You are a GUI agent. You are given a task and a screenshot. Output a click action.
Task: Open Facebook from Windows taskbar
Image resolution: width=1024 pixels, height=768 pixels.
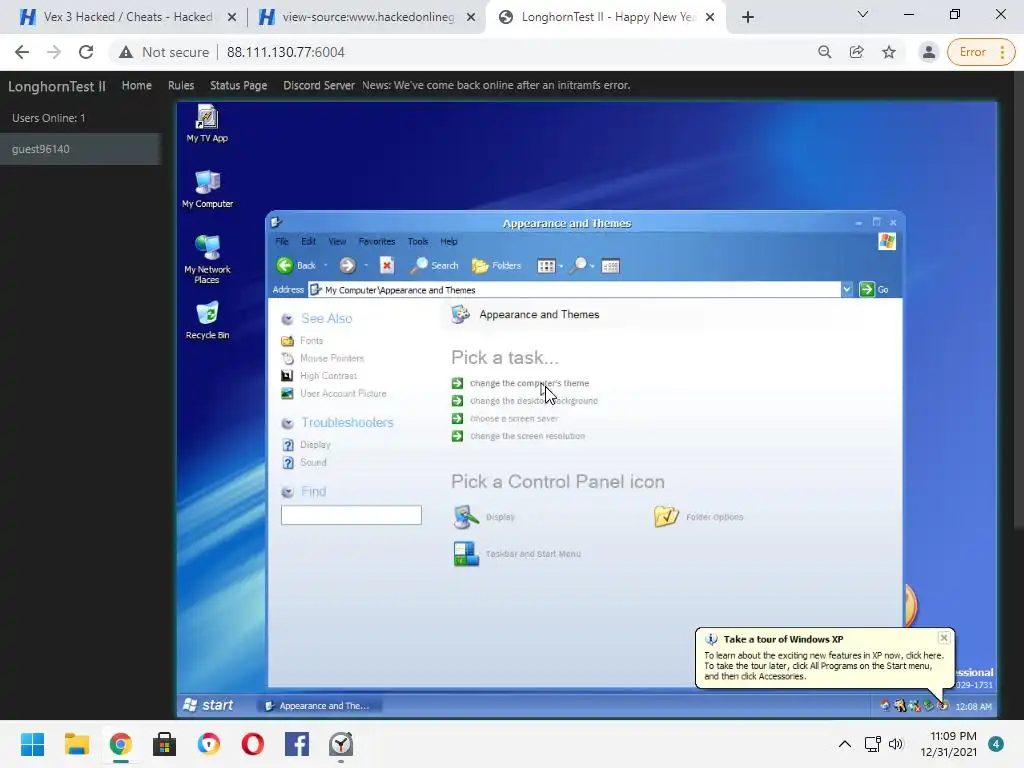[x=297, y=744]
